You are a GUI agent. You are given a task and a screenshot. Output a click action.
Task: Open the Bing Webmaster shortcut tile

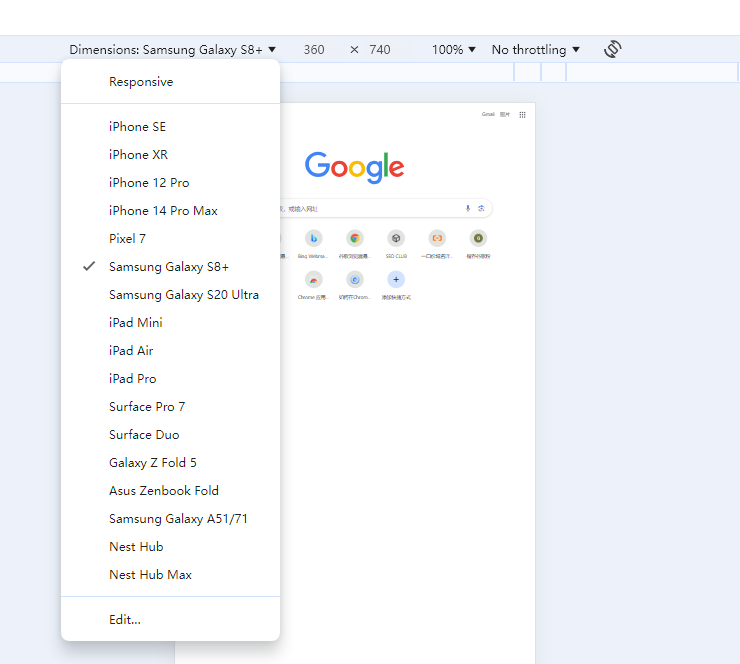(x=313, y=244)
